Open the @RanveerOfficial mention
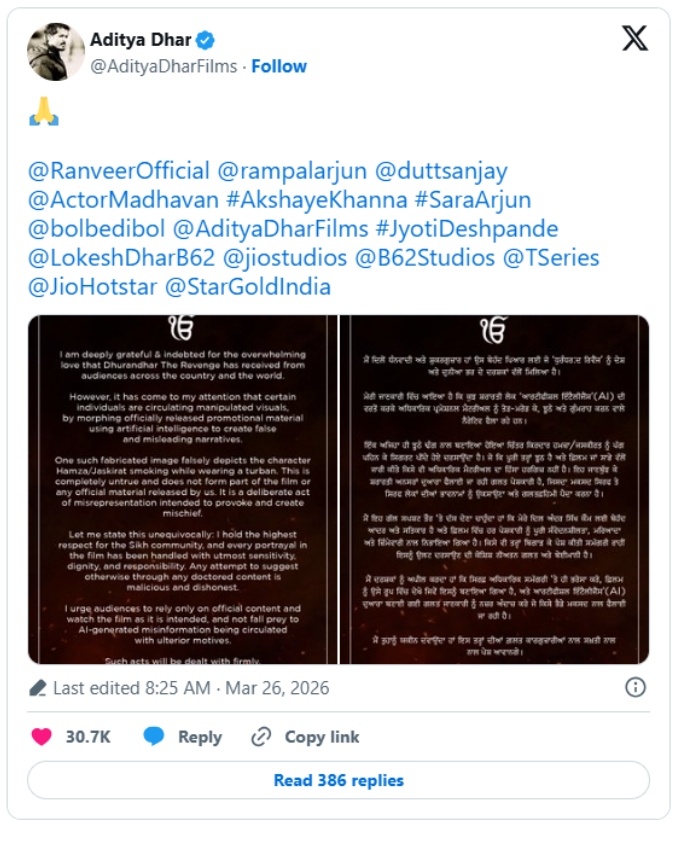This screenshot has width=675, height=850. tap(119, 171)
